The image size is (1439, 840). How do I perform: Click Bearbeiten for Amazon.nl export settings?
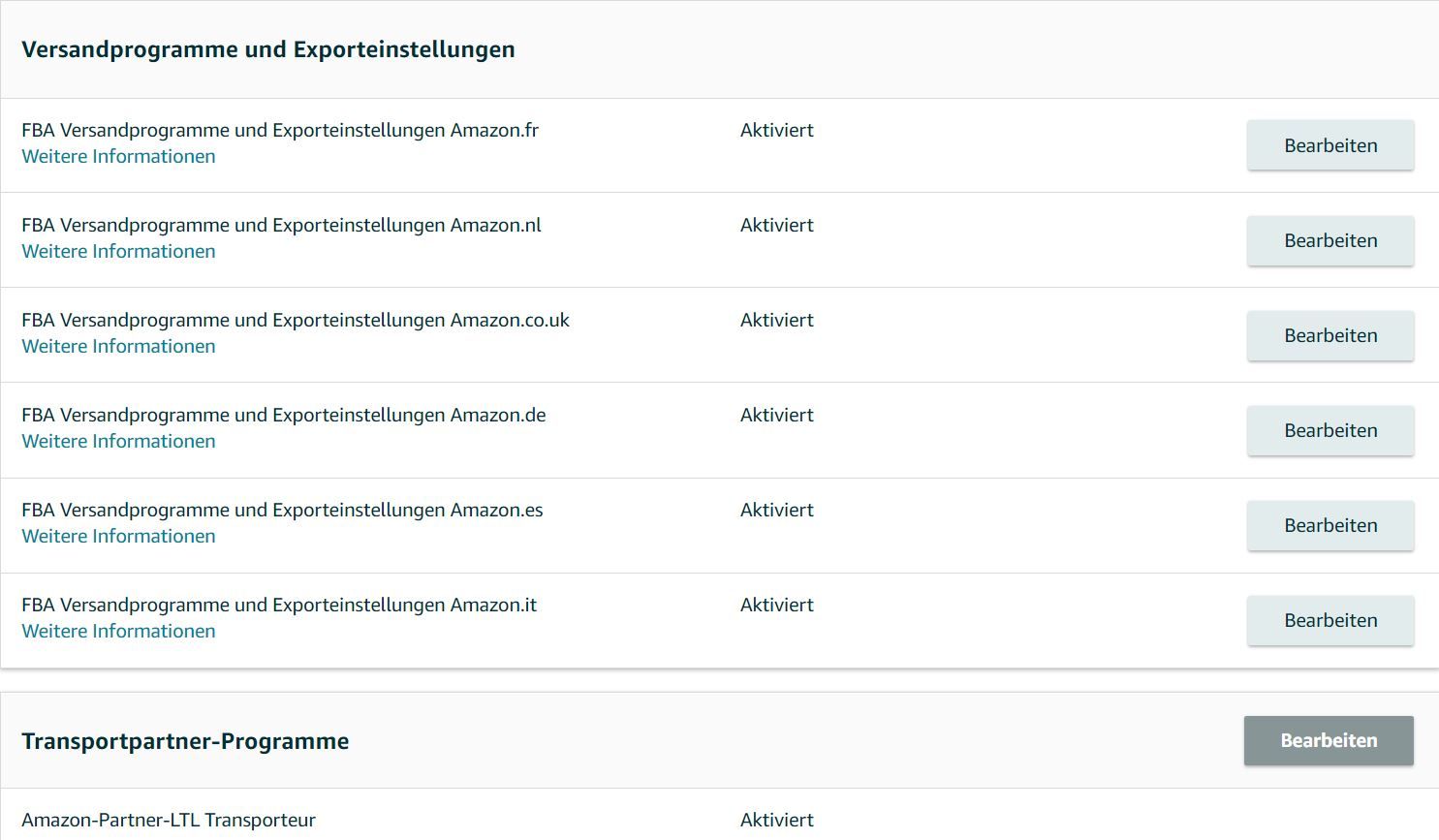1330,240
